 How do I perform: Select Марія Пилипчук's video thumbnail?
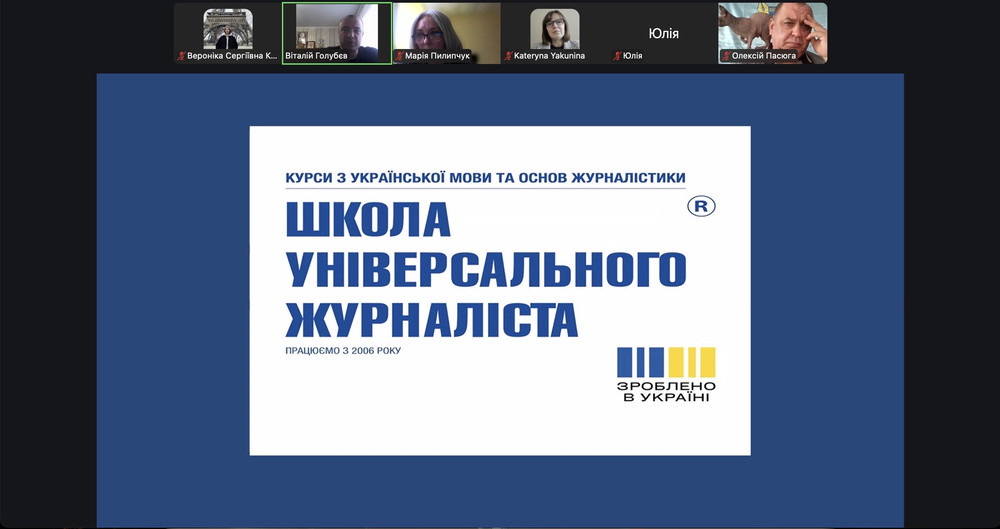[x=446, y=28]
